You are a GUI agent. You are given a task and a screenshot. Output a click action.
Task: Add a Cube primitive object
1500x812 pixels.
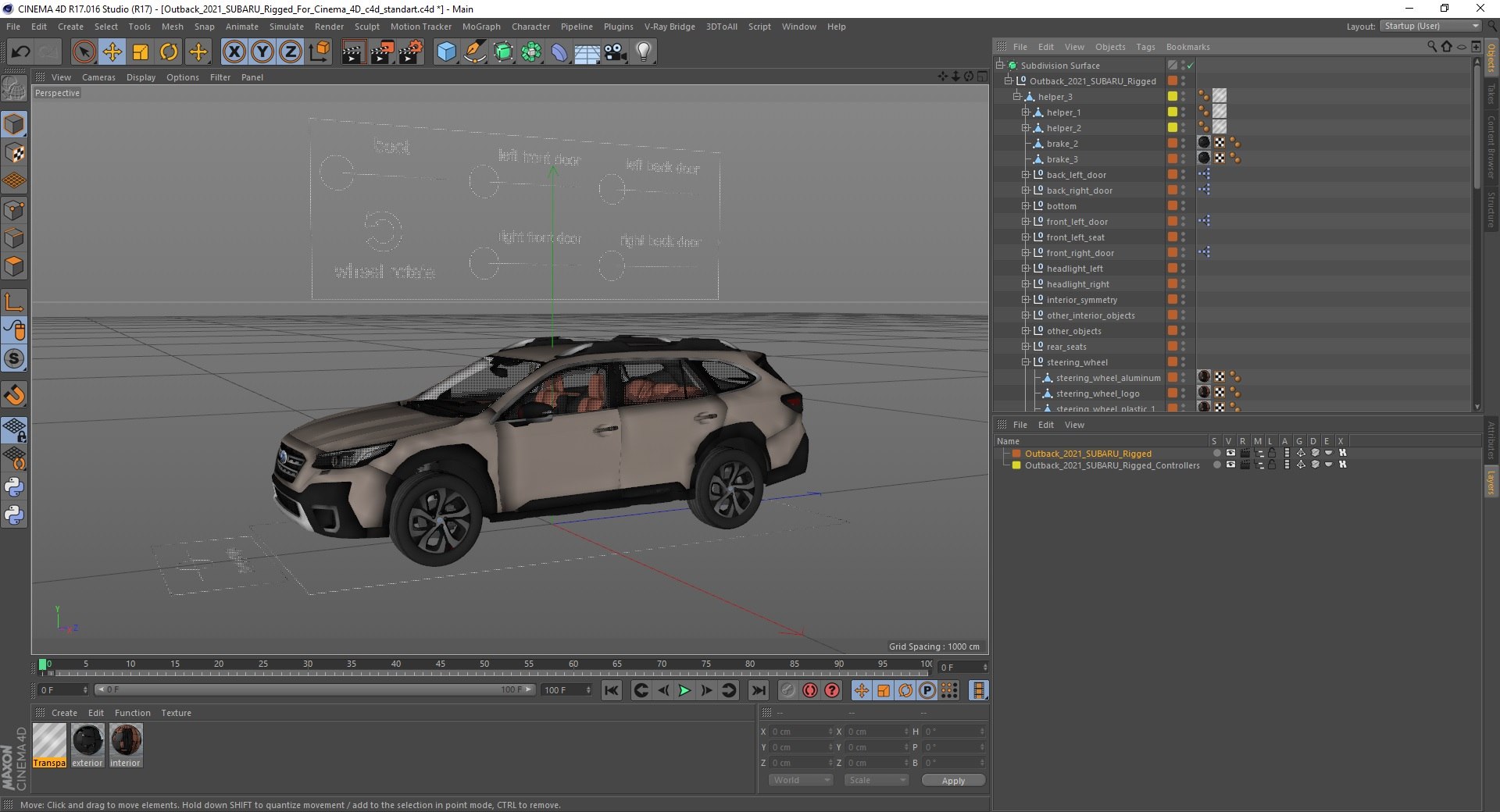[x=446, y=52]
